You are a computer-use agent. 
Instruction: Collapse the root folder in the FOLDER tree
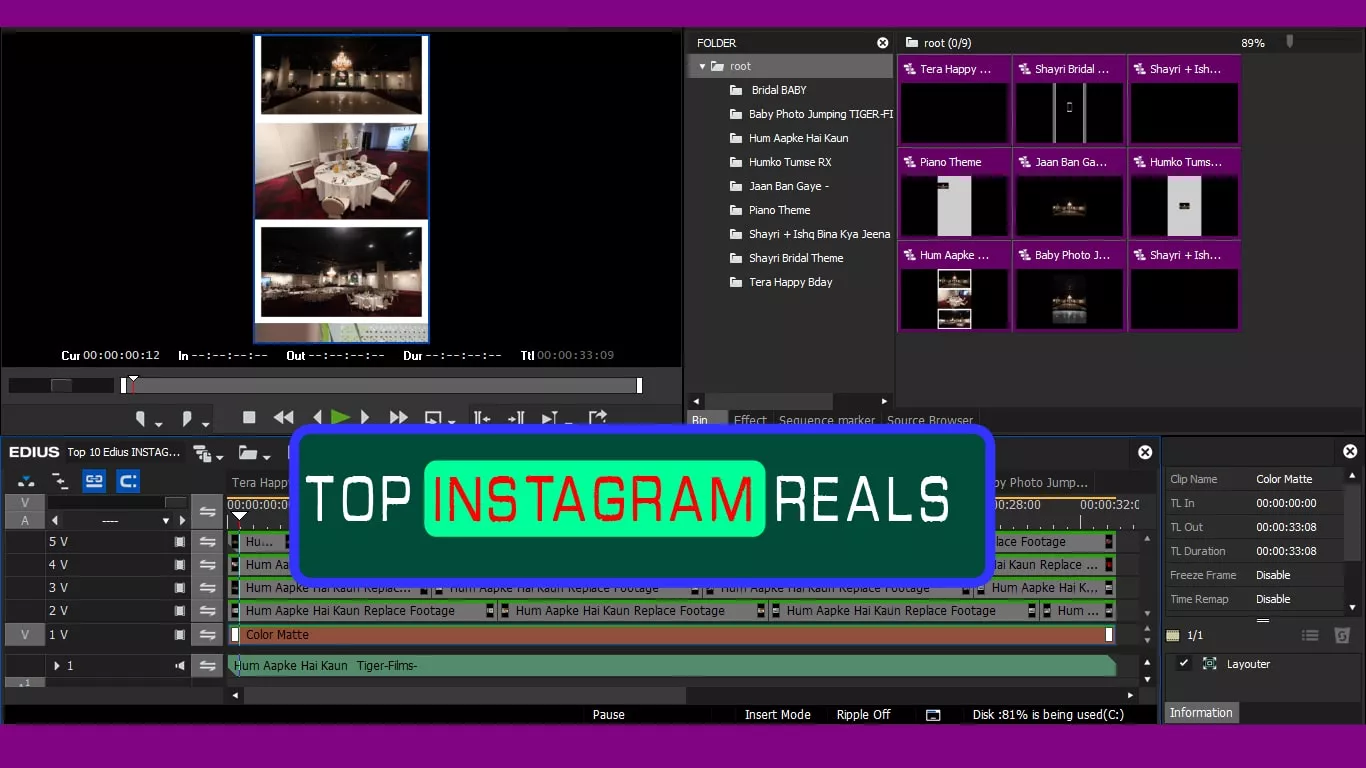702,65
